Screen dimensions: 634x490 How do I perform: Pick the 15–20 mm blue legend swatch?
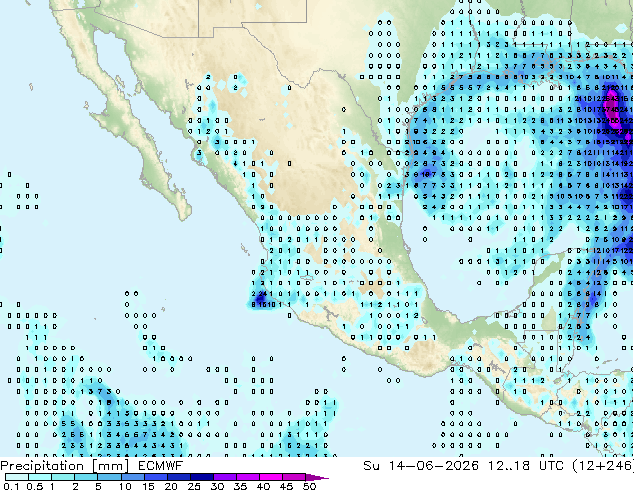[x=155, y=477]
